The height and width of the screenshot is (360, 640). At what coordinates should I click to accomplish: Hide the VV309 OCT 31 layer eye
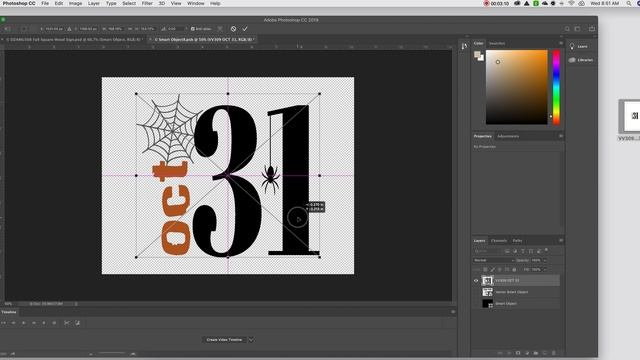476,281
